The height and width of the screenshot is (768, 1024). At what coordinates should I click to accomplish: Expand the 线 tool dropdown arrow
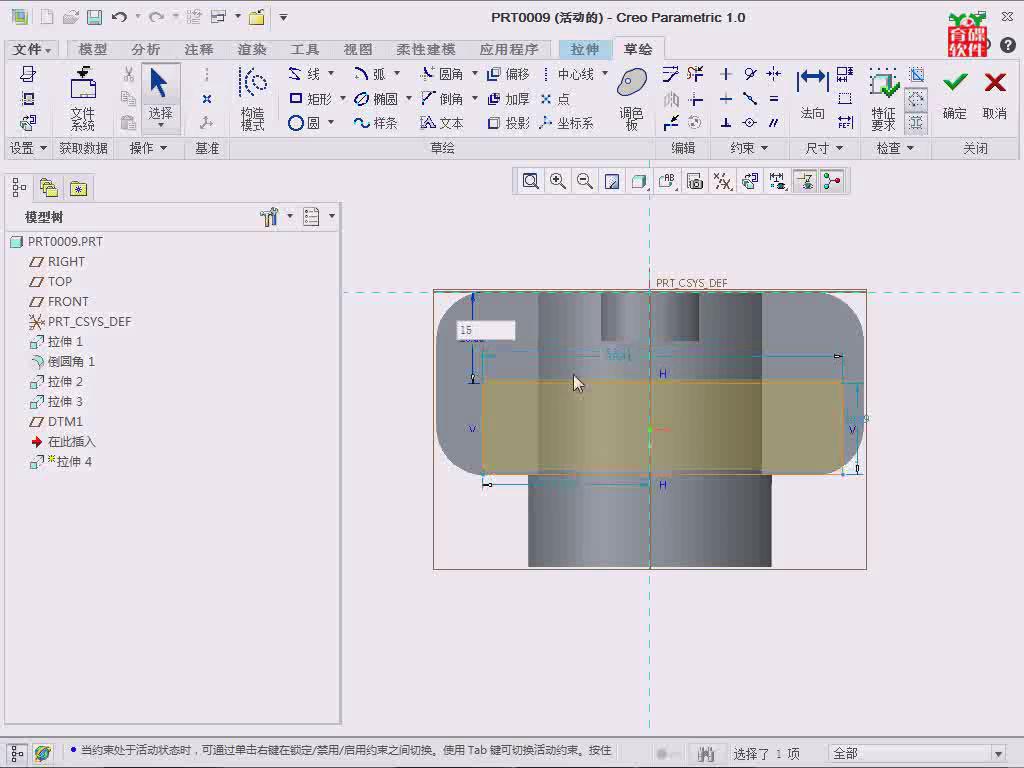pyautogui.click(x=331, y=73)
